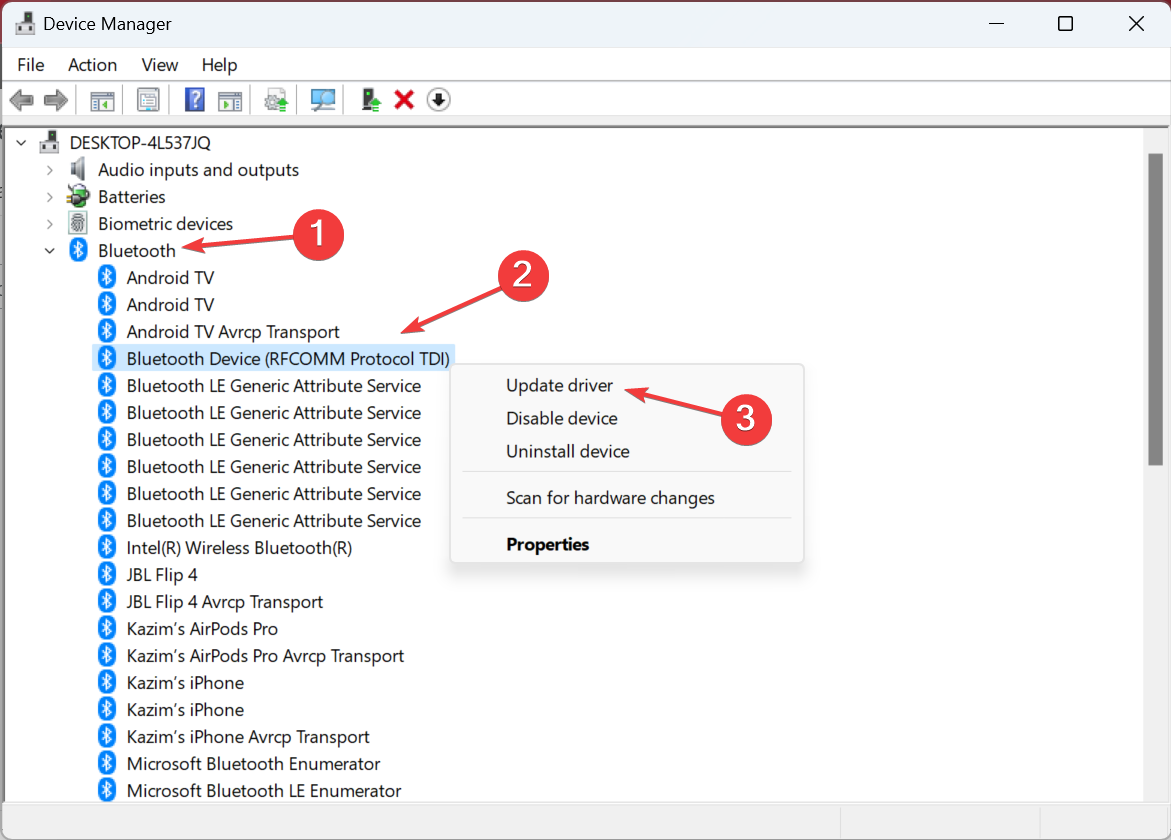Maximize the Device Manager window

click(1066, 24)
